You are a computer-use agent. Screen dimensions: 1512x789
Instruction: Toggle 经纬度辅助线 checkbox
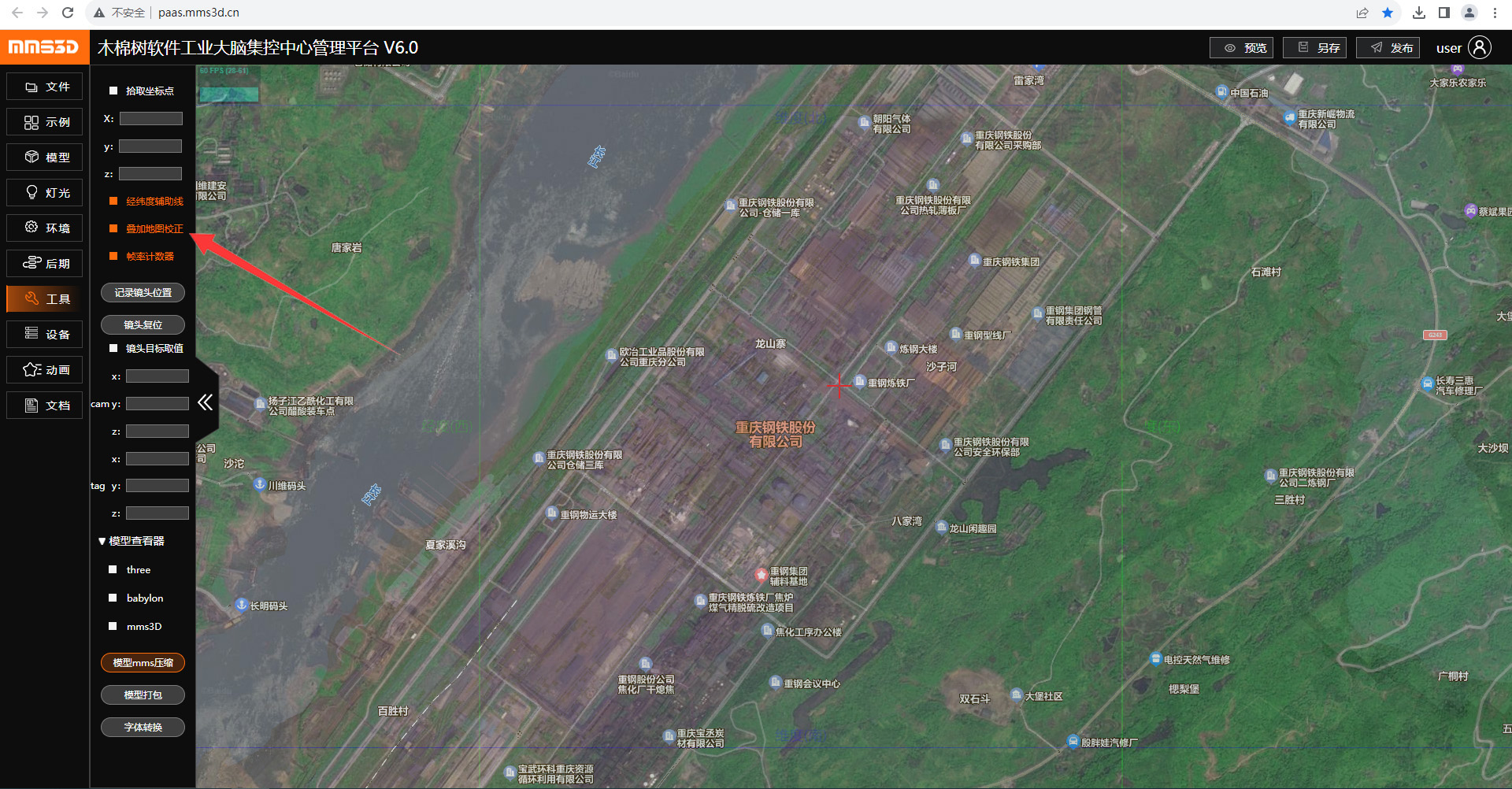[x=113, y=202]
